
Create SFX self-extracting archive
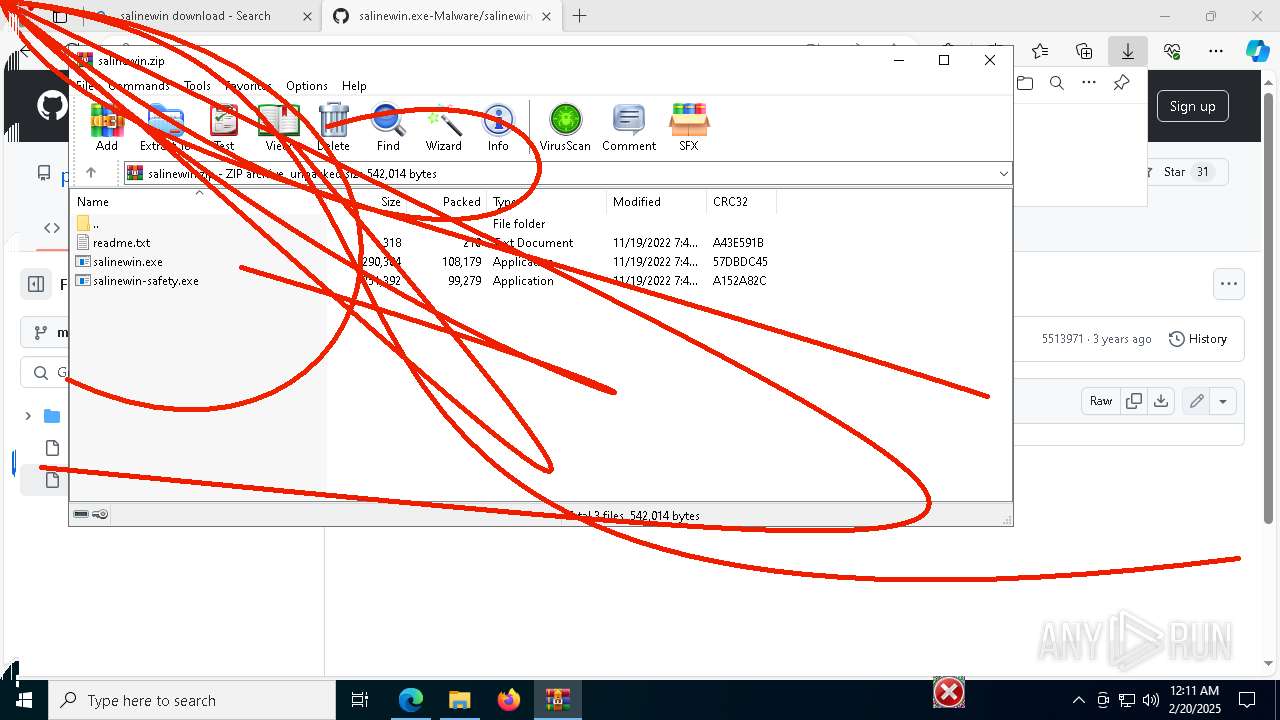(x=689, y=127)
